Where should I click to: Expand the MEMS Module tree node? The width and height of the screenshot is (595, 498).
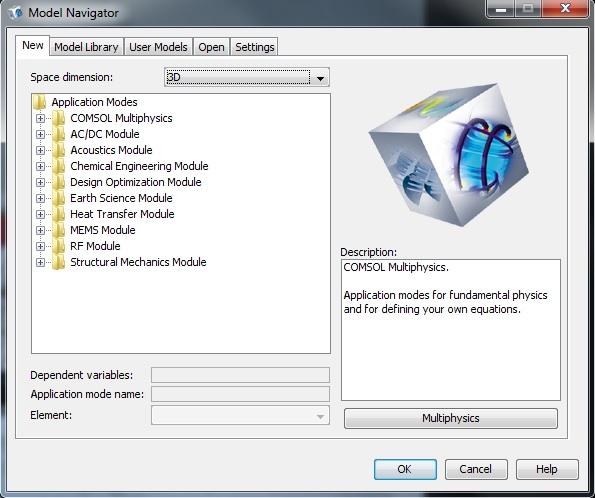tap(40, 230)
